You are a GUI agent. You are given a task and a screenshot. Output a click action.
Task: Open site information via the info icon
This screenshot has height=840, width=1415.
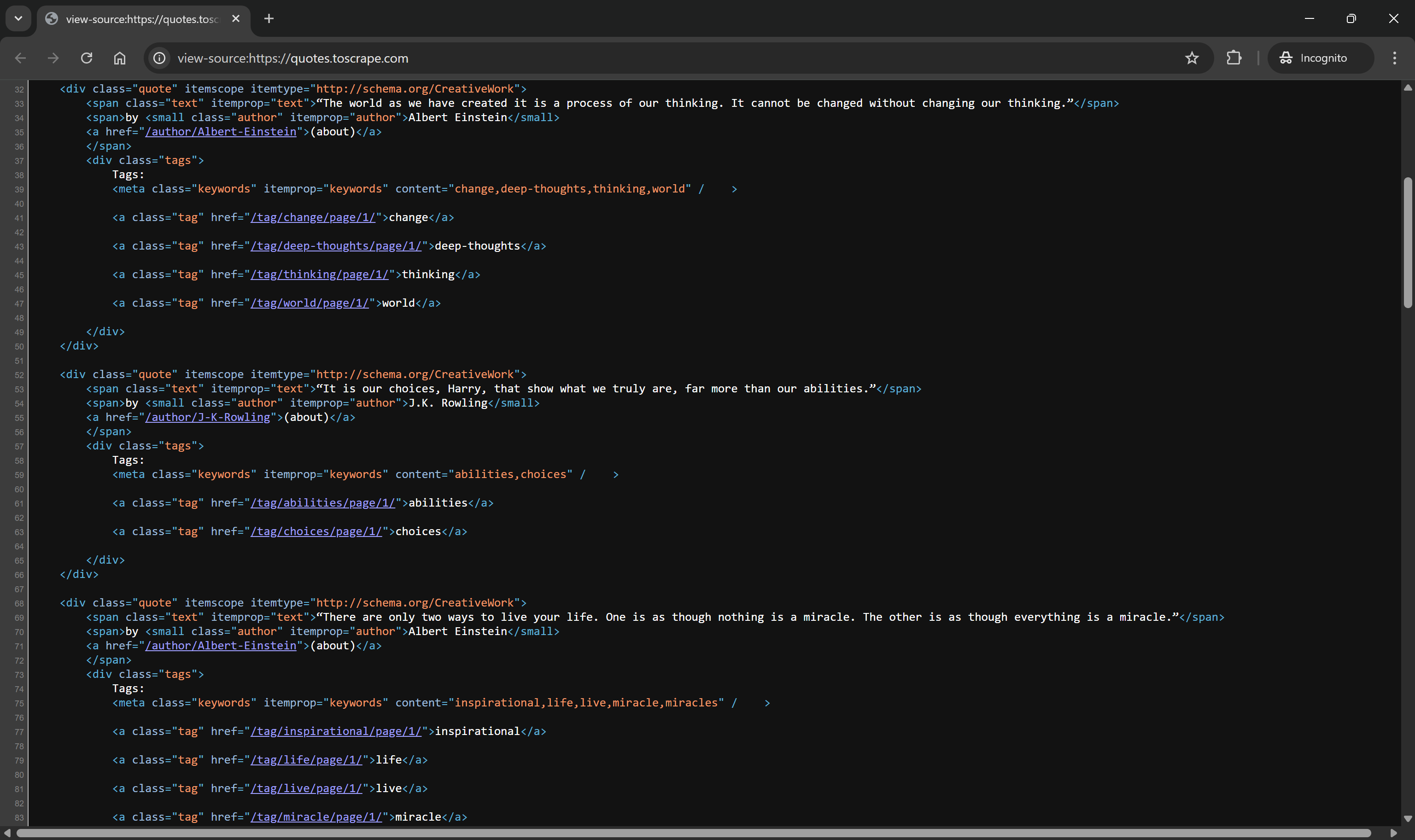point(158,58)
